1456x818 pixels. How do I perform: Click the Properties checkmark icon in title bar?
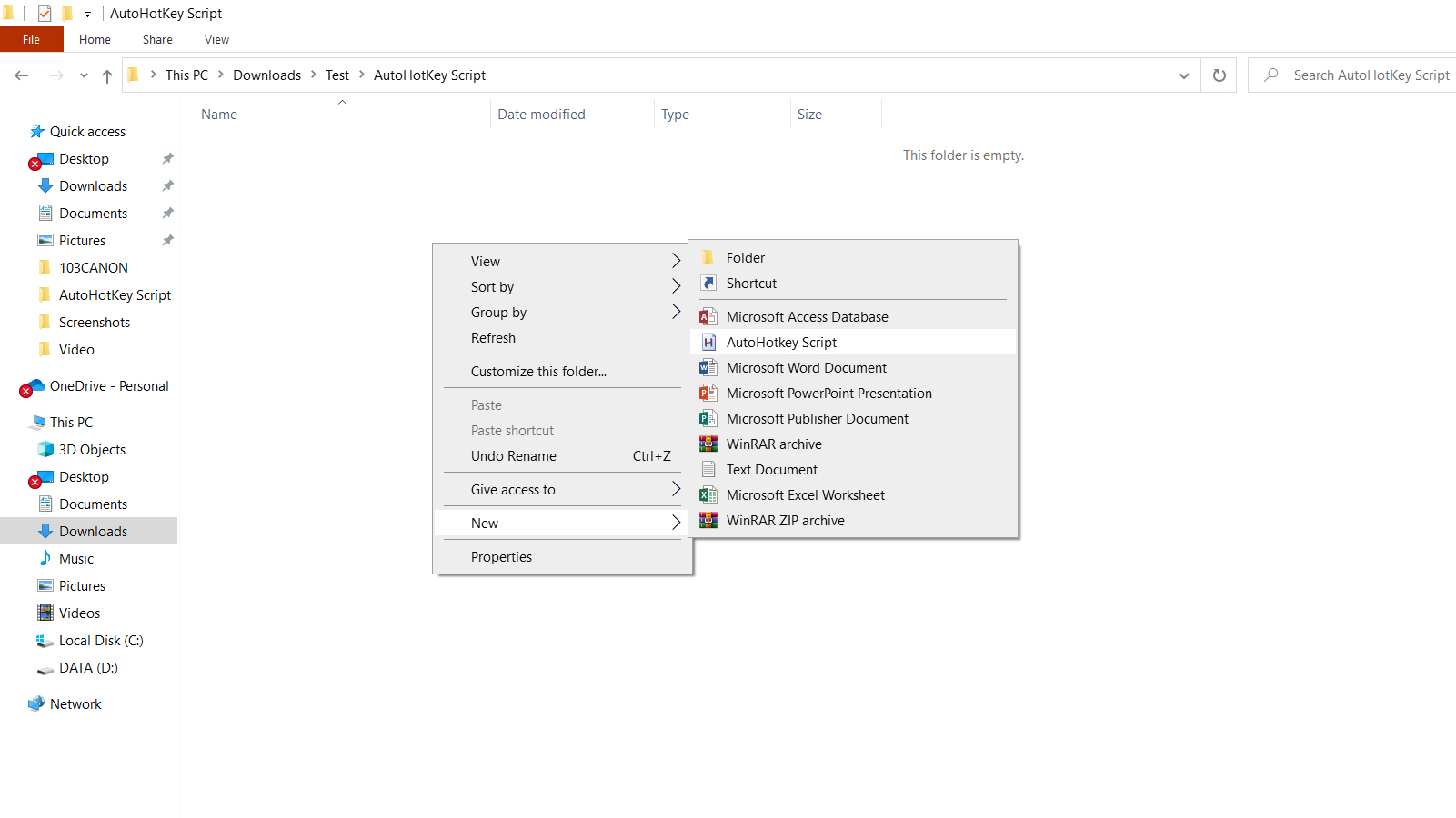45,14
